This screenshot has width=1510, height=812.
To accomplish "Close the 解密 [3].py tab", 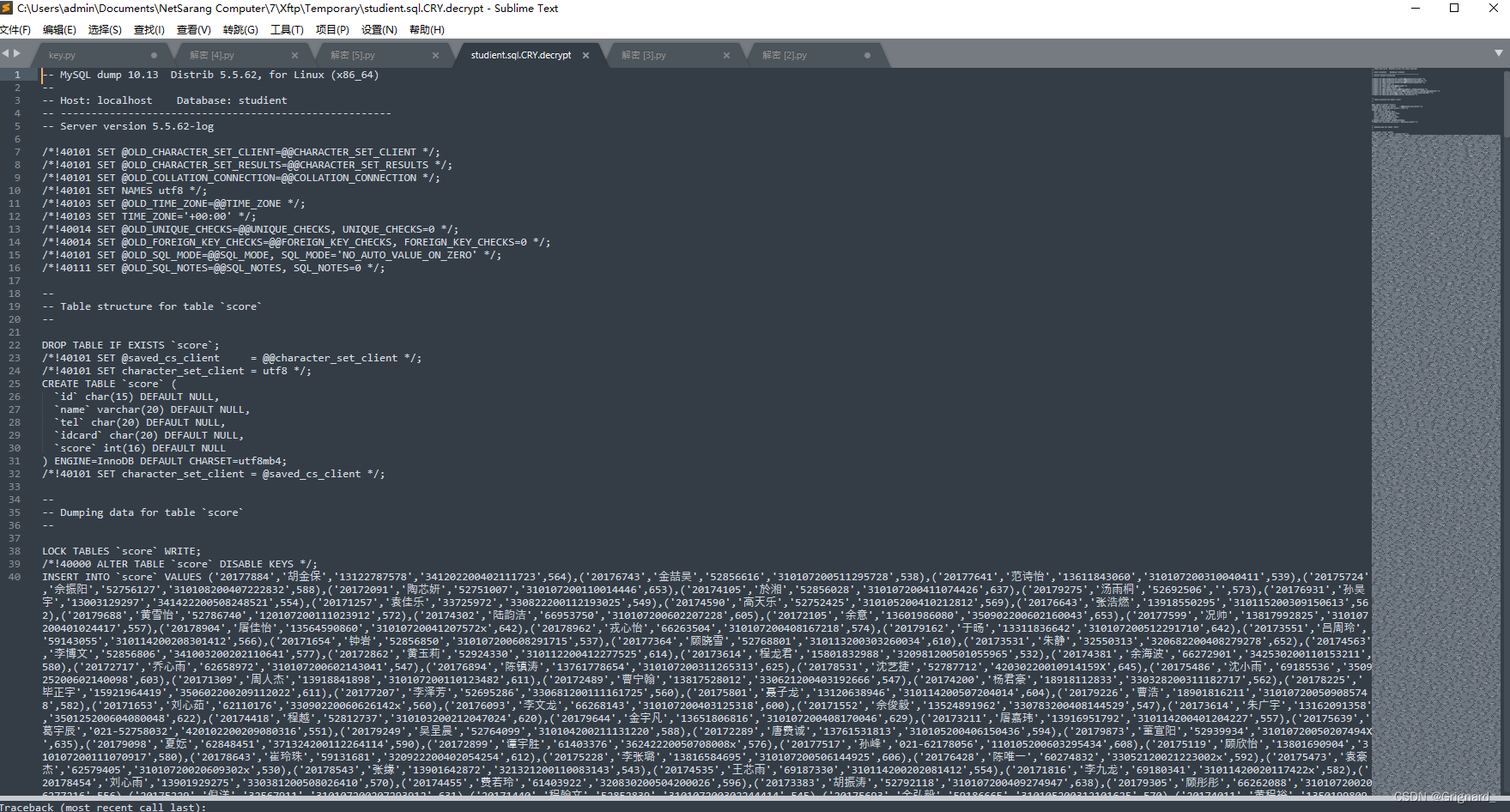I will [x=726, y=55].
